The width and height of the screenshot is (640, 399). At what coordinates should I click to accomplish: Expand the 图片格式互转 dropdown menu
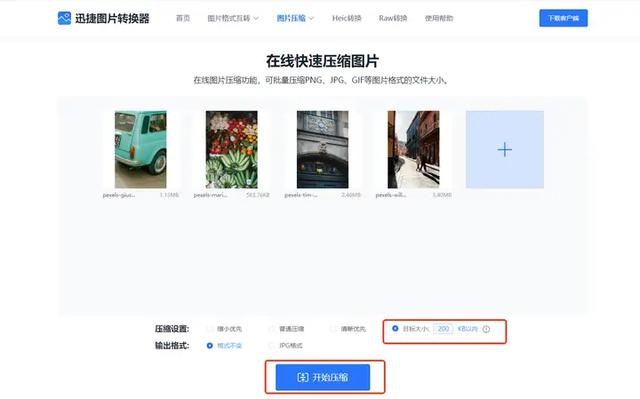pos(233,18)
